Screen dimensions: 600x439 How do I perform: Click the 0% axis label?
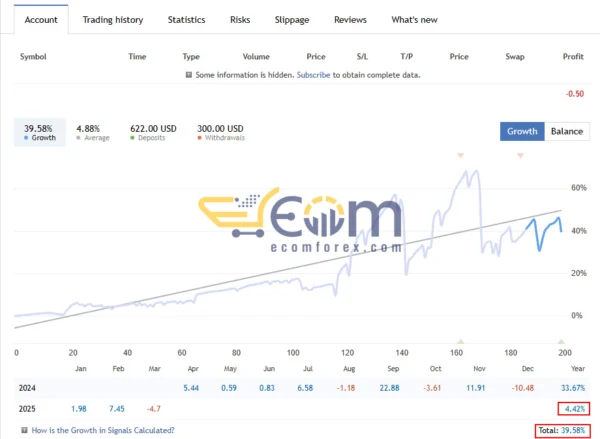coord(577,316)
